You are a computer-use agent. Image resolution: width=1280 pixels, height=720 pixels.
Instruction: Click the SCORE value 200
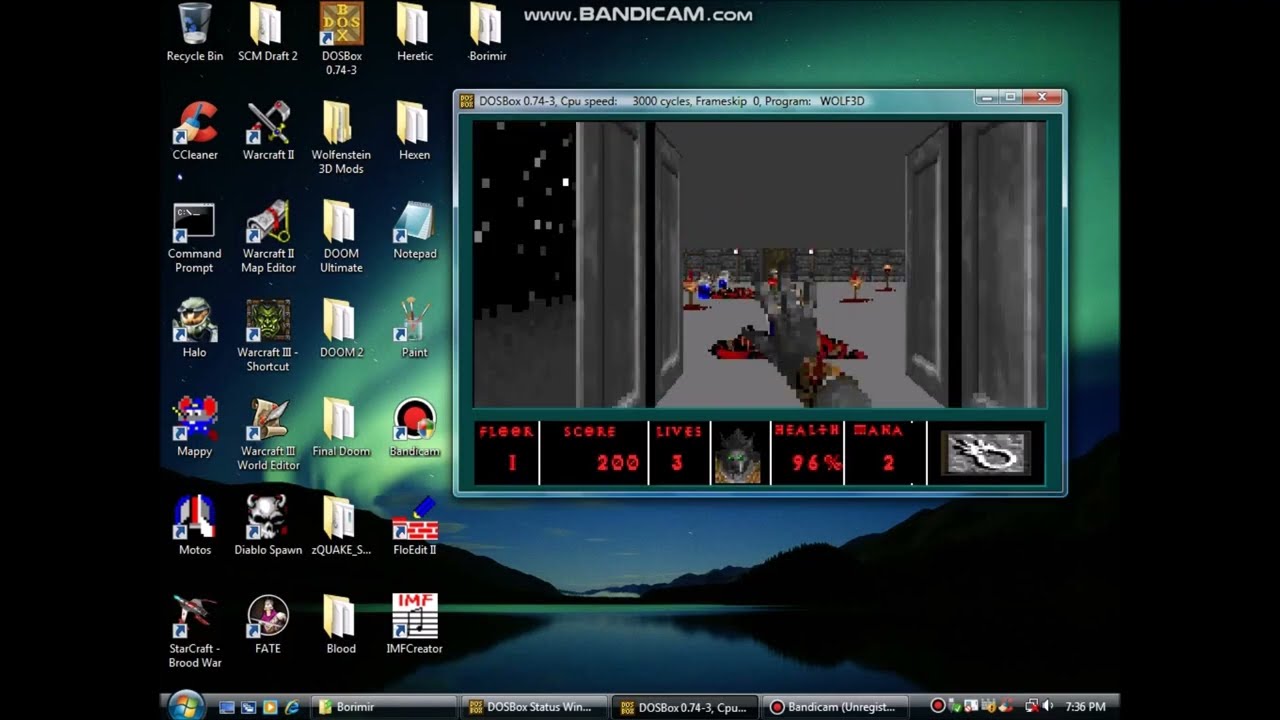[617, 463]
